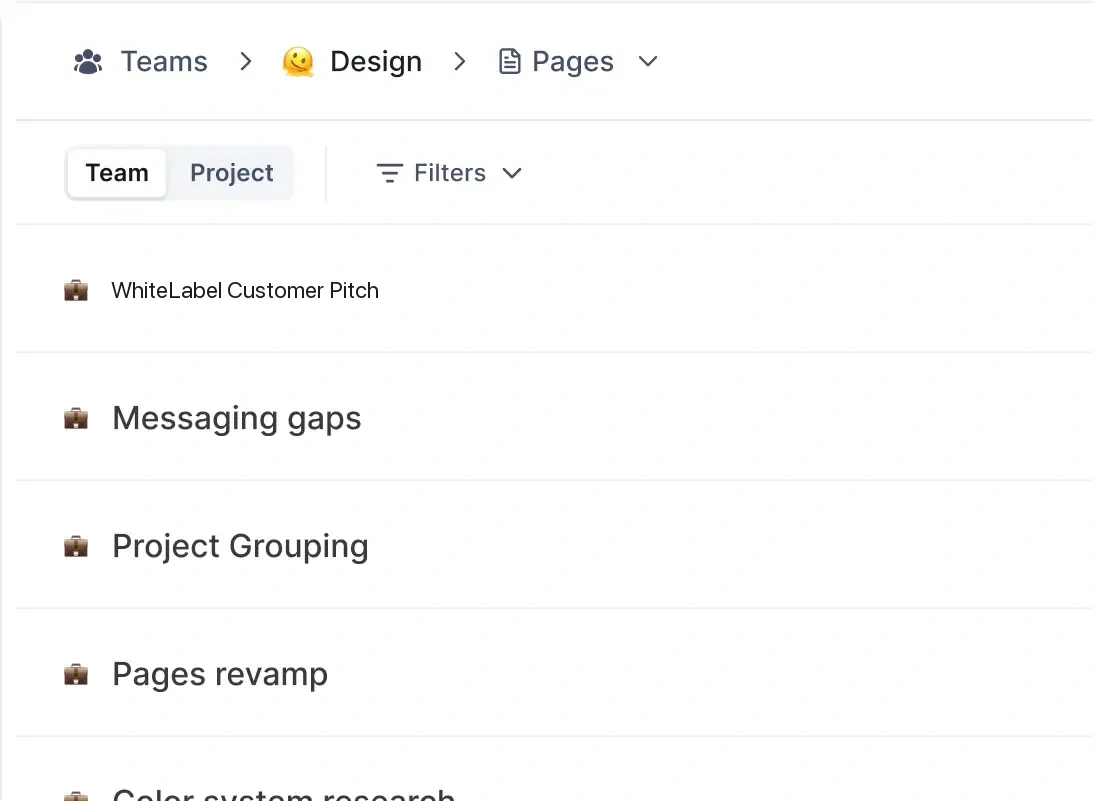
Task: Click chevron separator after Design breadcrumb
Action: click(459, 62)
